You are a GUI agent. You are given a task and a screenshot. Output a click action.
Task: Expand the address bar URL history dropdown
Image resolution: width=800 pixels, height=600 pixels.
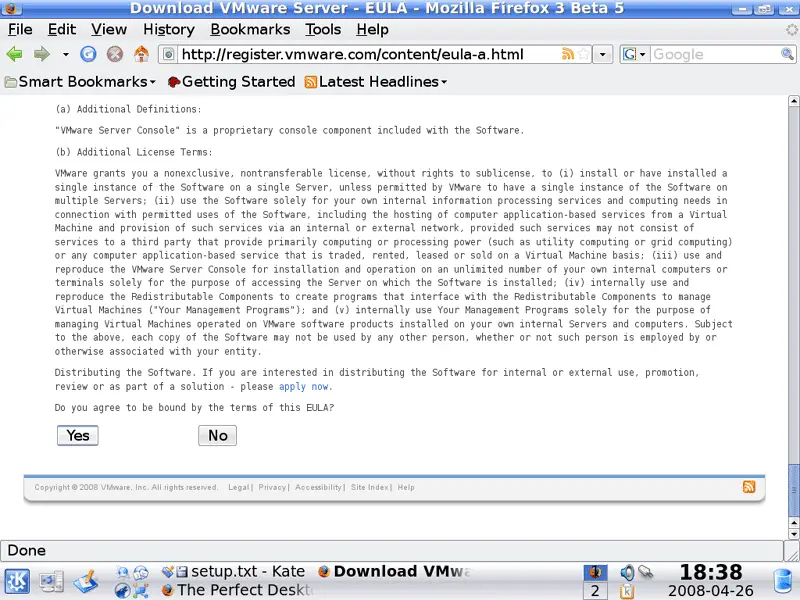click(603, 54)
